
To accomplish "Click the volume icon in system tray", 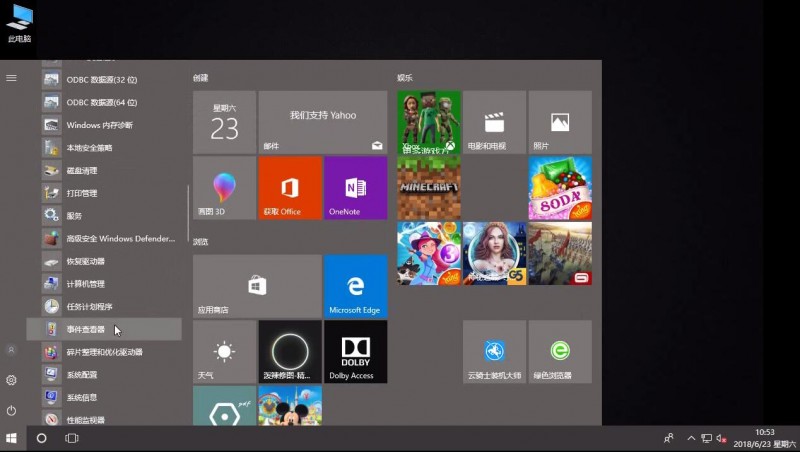I will coord(721,438).
